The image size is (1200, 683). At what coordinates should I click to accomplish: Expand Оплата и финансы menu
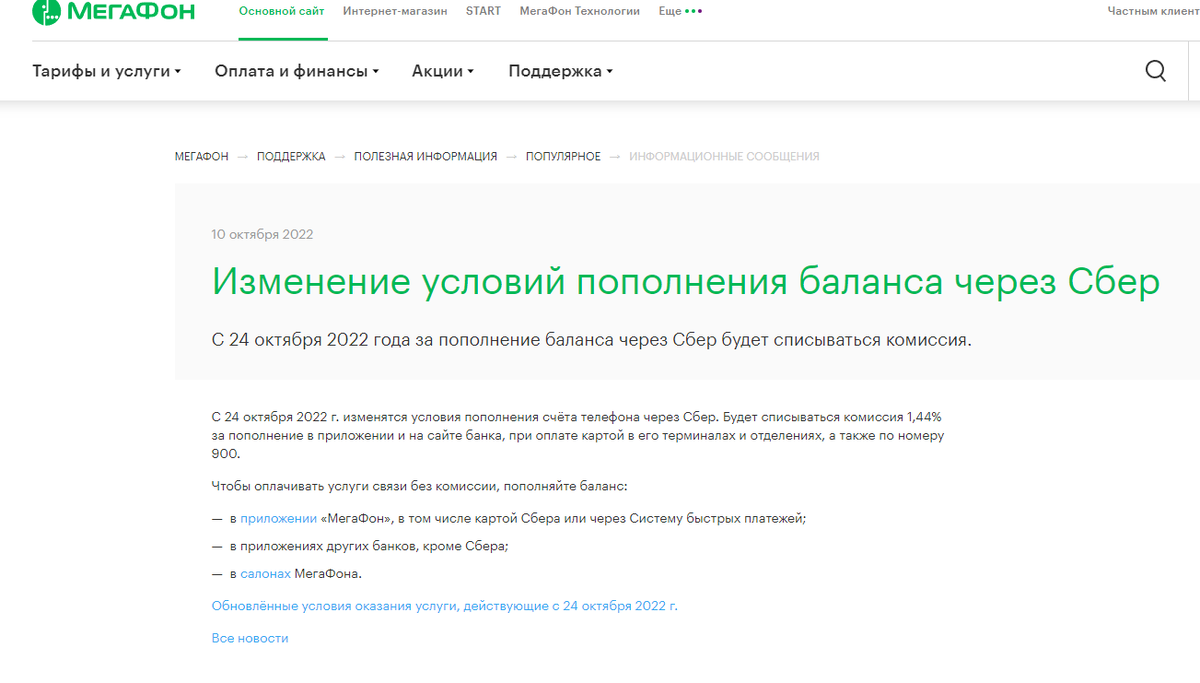(297, 71)
